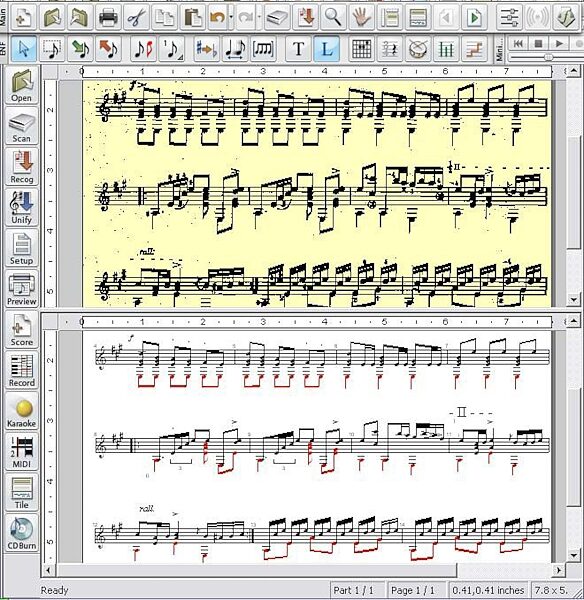This screenshot has height=600, width=584.
Task: Adjust the Mini transport tempo slider
Action: [x=548, y=57]
